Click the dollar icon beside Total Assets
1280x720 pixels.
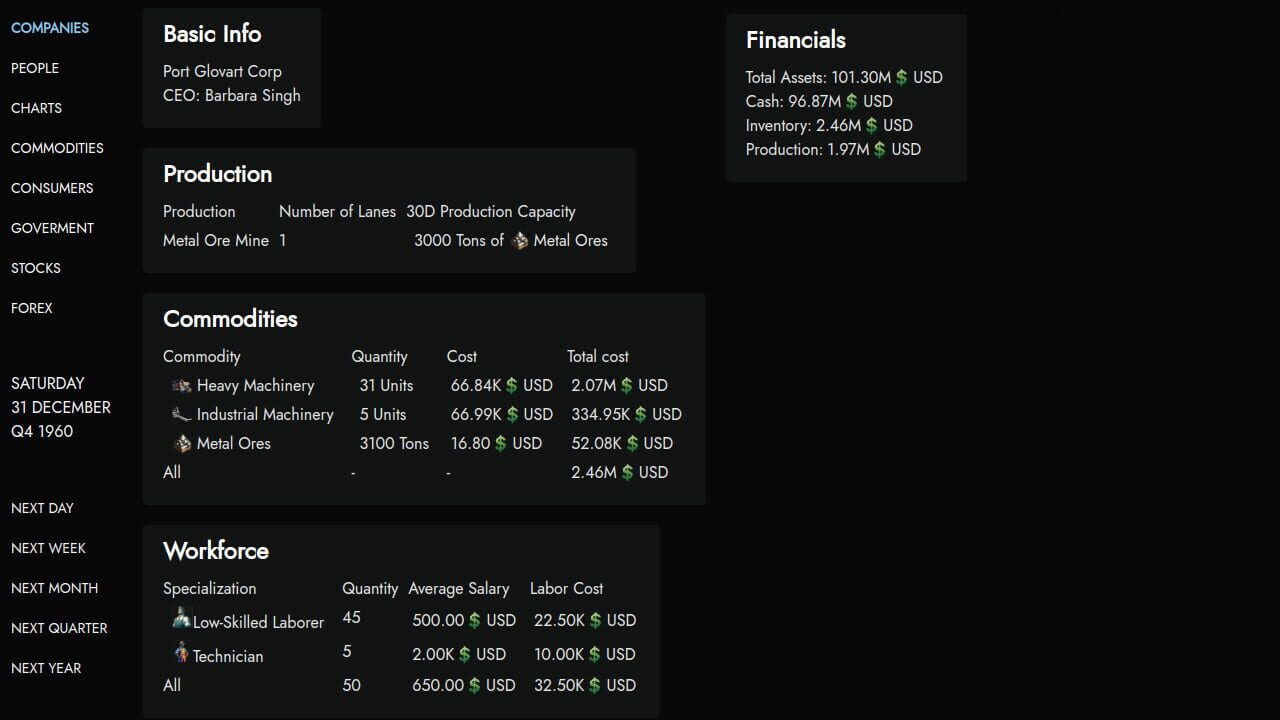(x=902, y=77)
